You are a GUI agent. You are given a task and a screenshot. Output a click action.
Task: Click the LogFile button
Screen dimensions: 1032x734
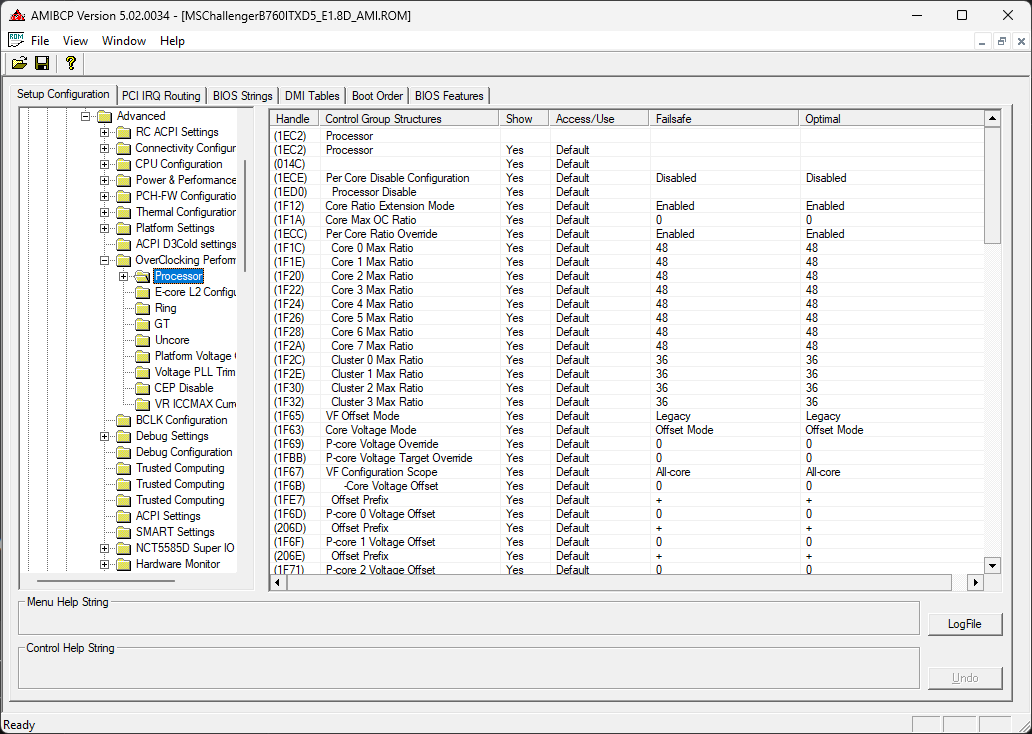click(x=964, y=623)
